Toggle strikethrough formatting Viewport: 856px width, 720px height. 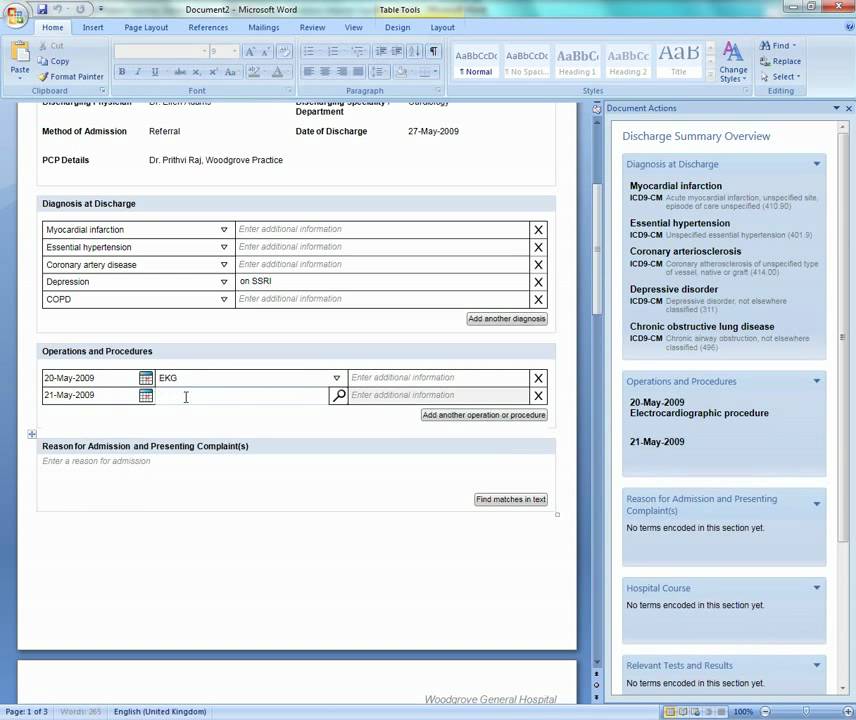tap(180, 72)
